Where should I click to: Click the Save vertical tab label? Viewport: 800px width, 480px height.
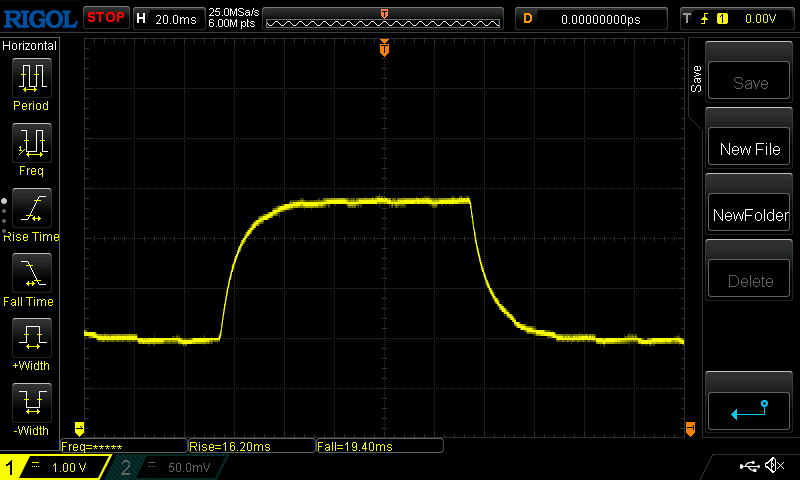click(x=696, y=79)
